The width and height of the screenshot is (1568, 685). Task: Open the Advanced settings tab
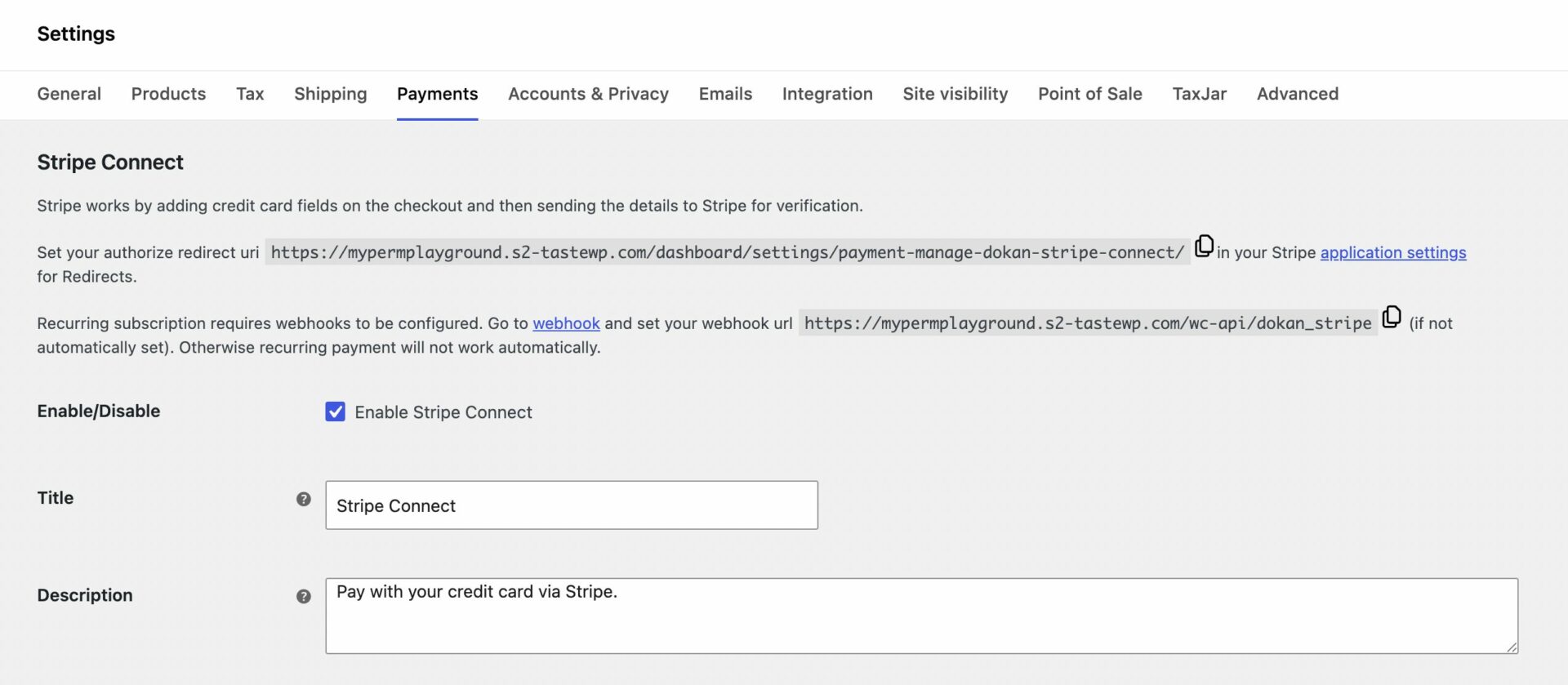pos(1298,94)
